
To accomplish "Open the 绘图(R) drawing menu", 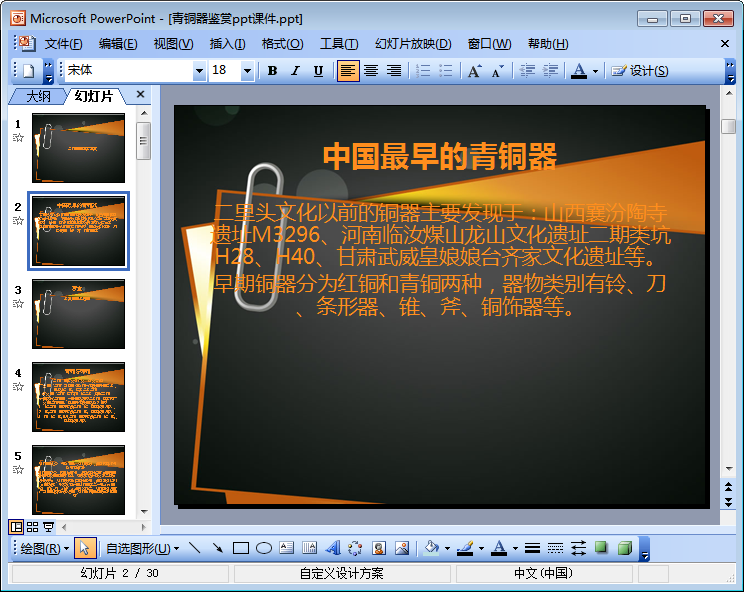I will tap(45, 549).
